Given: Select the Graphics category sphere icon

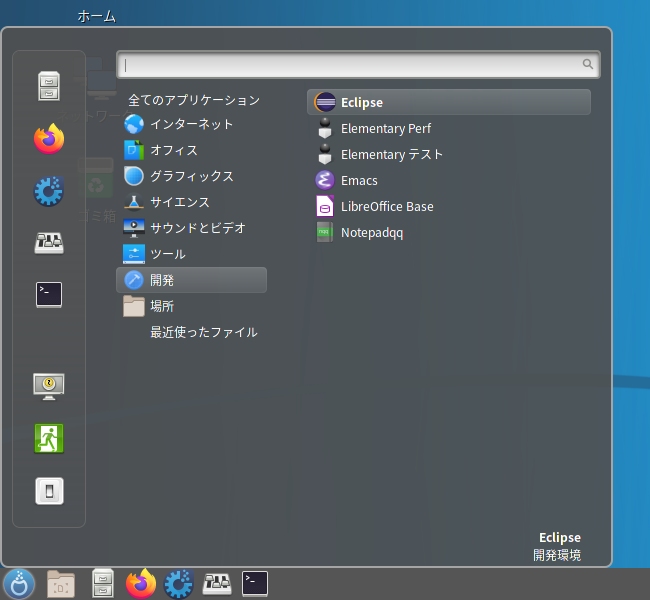Looking at the screenshot, I should click(x=134, y=176).
